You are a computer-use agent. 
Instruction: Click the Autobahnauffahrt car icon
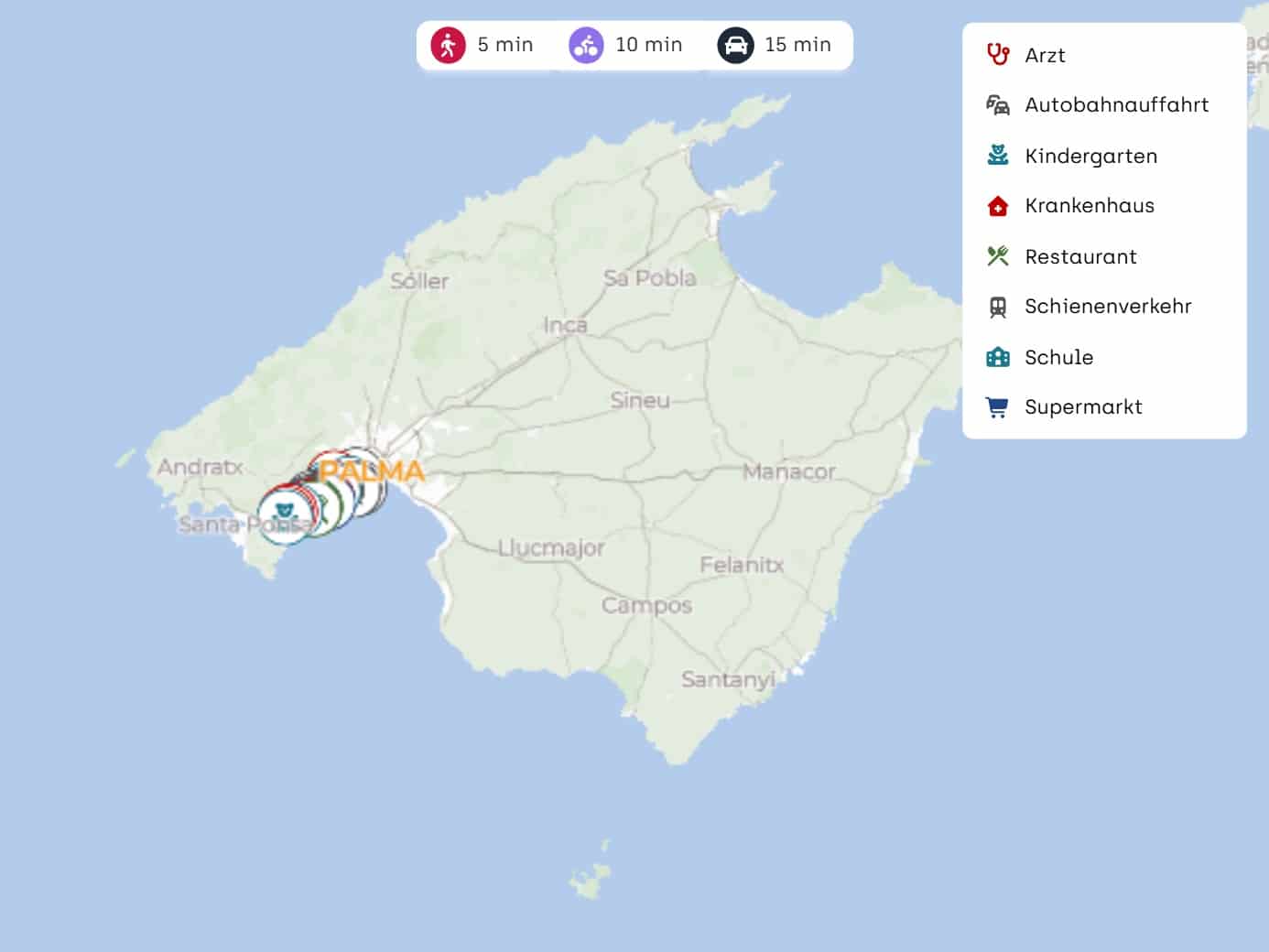coord(998,105)
